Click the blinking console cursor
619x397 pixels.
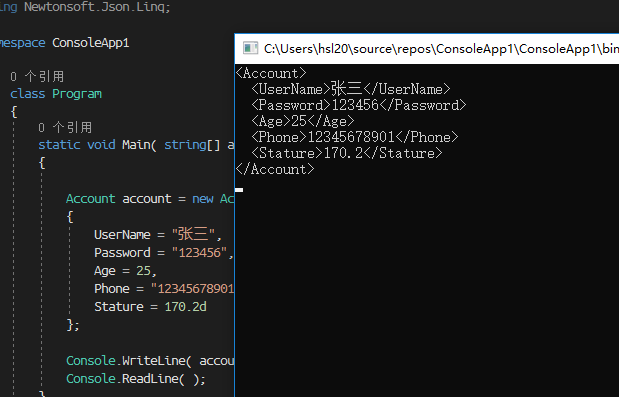[239, 190]
